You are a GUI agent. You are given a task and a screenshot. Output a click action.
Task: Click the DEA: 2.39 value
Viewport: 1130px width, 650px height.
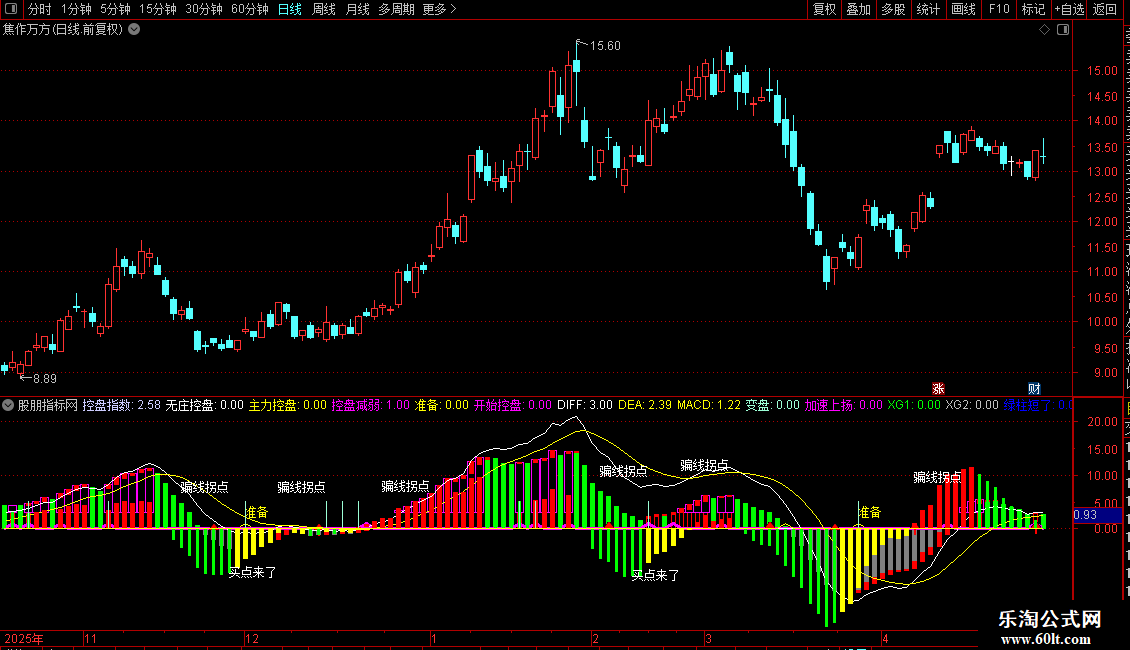click(644, 405)
